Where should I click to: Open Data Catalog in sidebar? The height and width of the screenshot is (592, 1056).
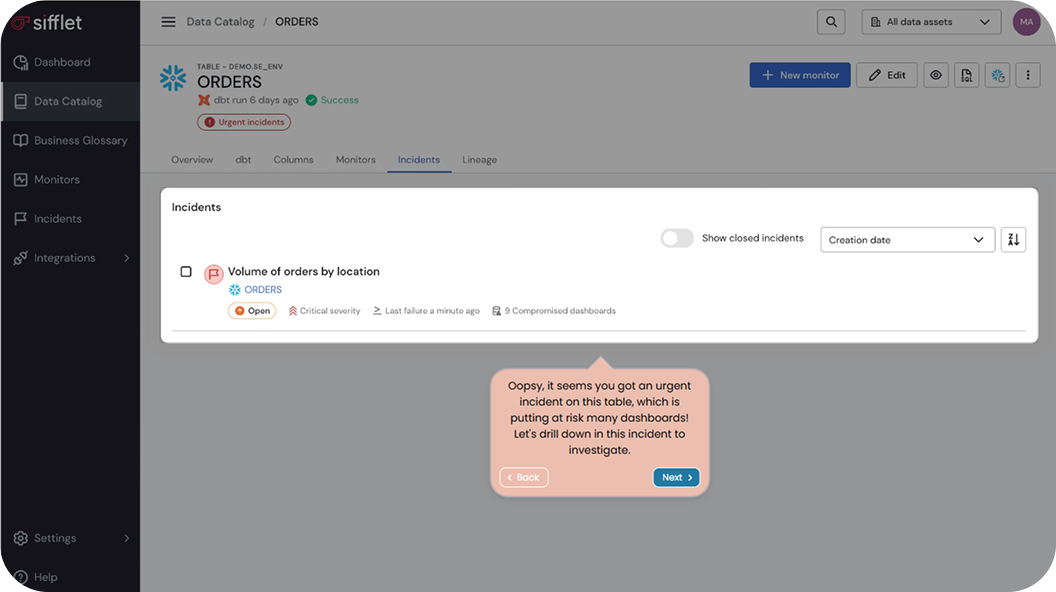pyautogui.click(x=70, y=102)
